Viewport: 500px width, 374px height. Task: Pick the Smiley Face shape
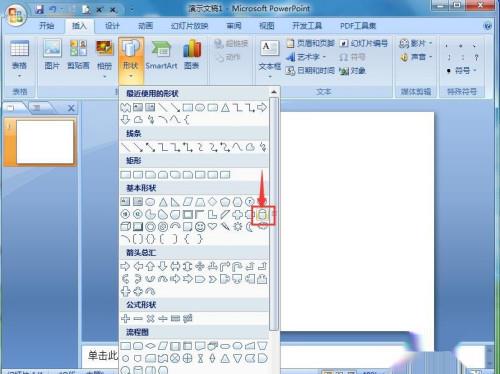pos(200,227)
